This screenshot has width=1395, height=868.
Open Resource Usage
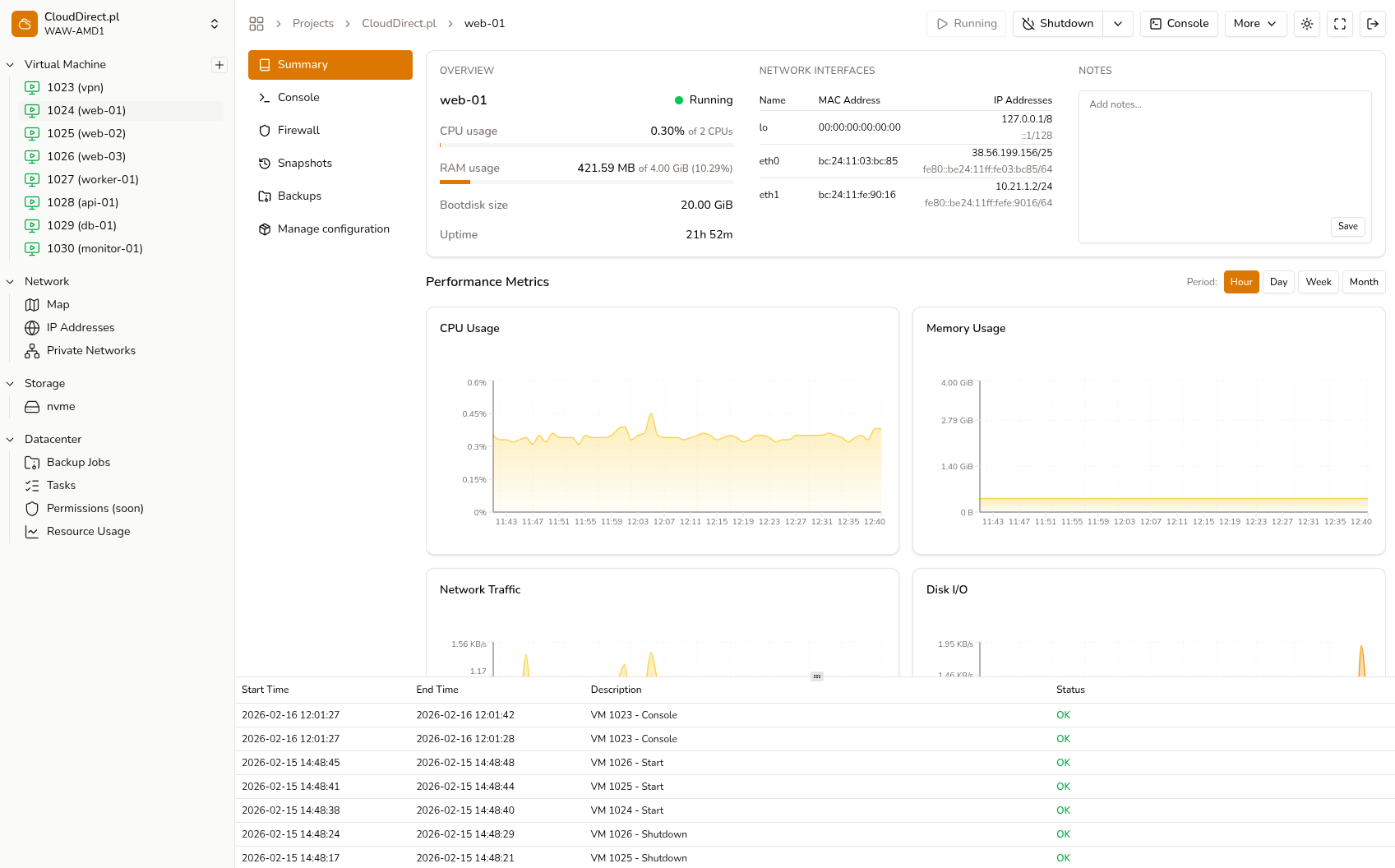click(89, 531)
